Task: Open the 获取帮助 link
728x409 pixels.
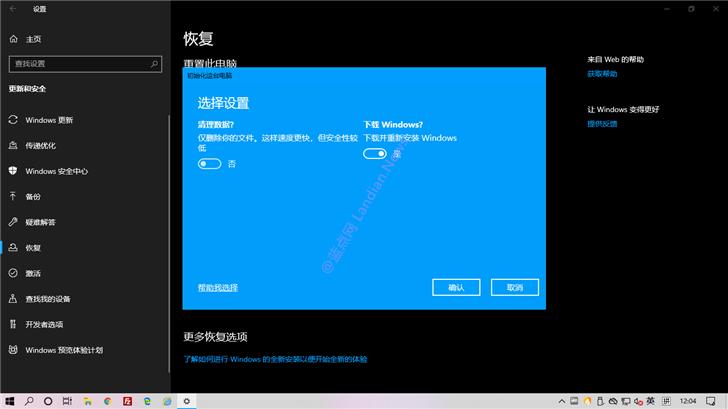Action: pyautogui.click(x=602, y=74)
